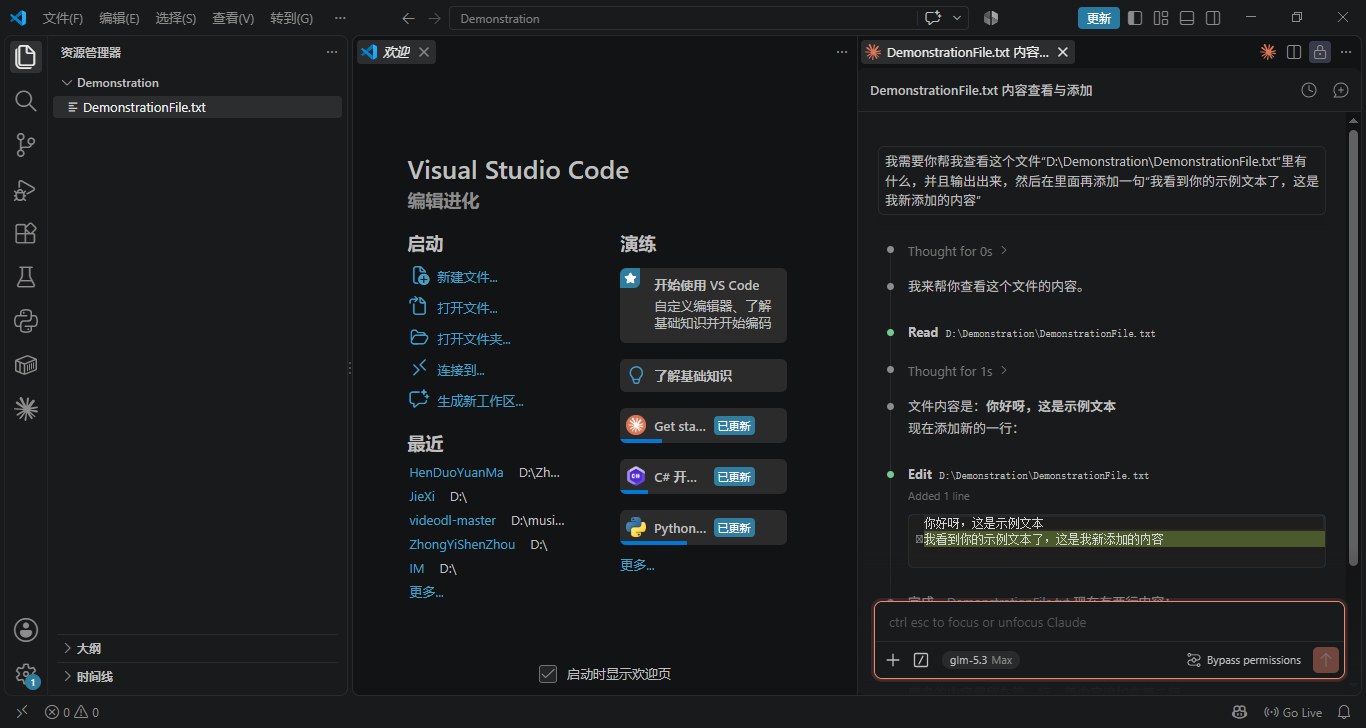
Task: Add attachment with plus icon in Claude input
Action: coord(893,660)
